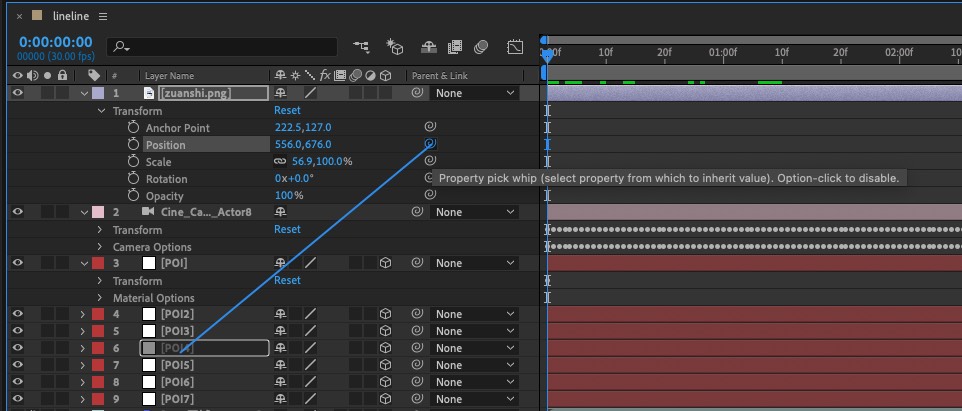This screenshot has height=411, width=962.
Task: Expand the Camera Options group
Action: pos(100,247)
